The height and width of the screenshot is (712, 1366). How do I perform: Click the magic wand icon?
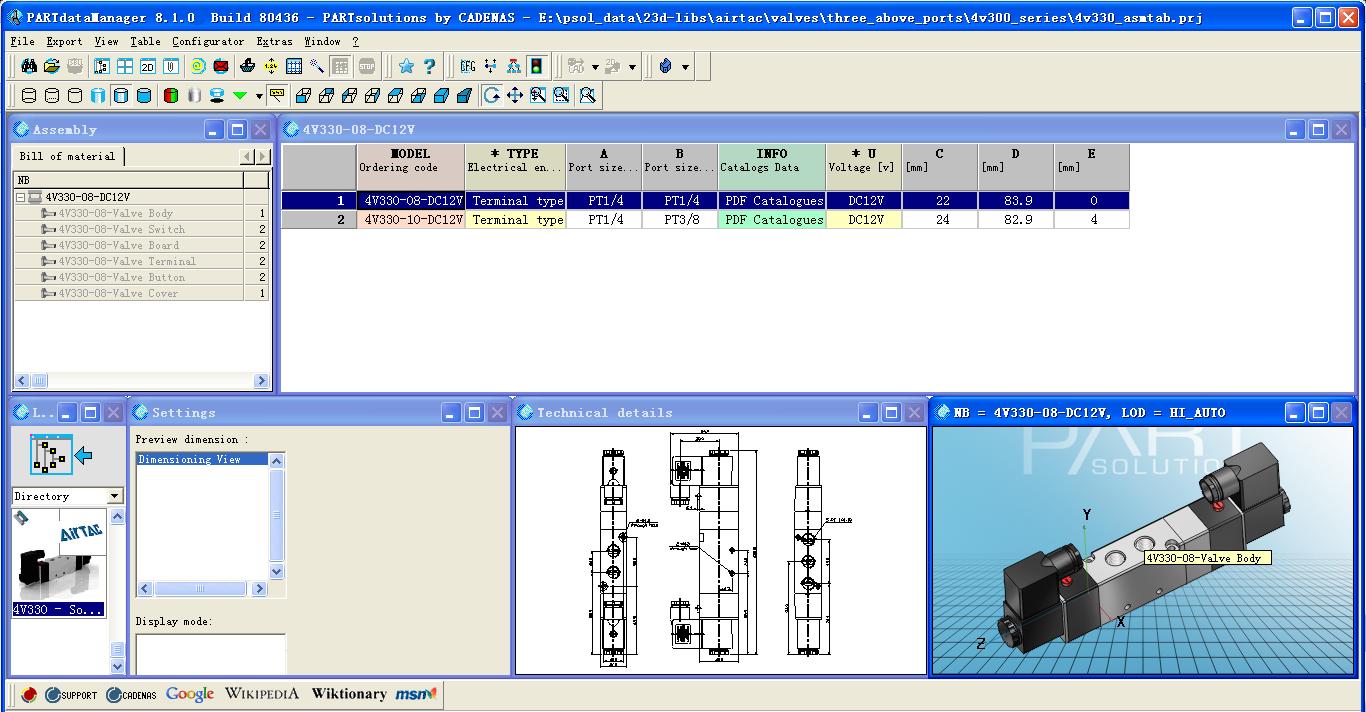tap(317, 66)
